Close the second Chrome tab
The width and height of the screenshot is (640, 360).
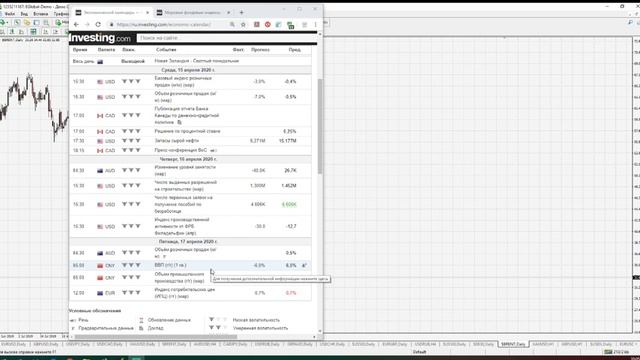click(228, 13)
